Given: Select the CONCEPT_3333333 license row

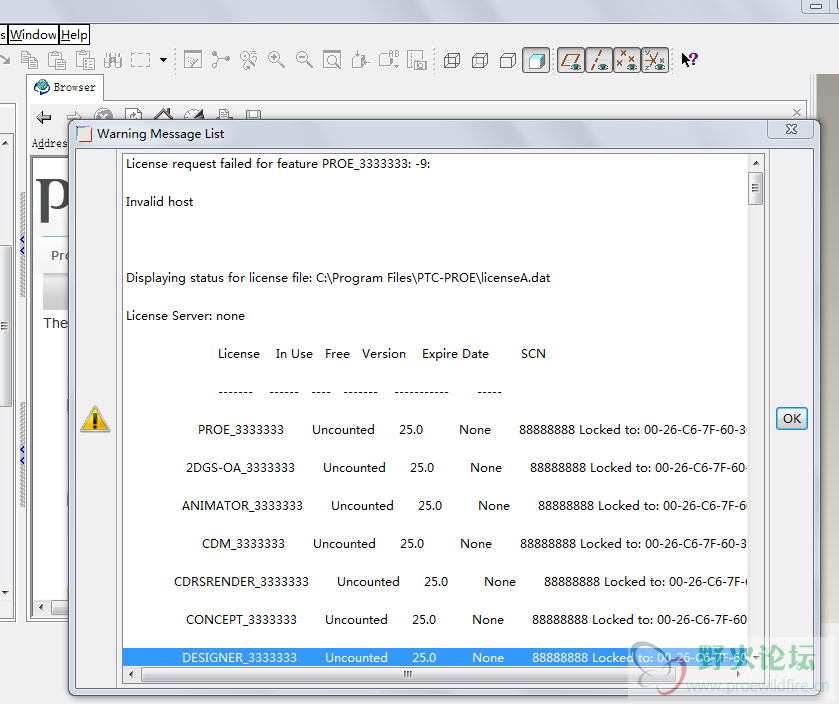Looking at the screenshot, I should 435,619.
